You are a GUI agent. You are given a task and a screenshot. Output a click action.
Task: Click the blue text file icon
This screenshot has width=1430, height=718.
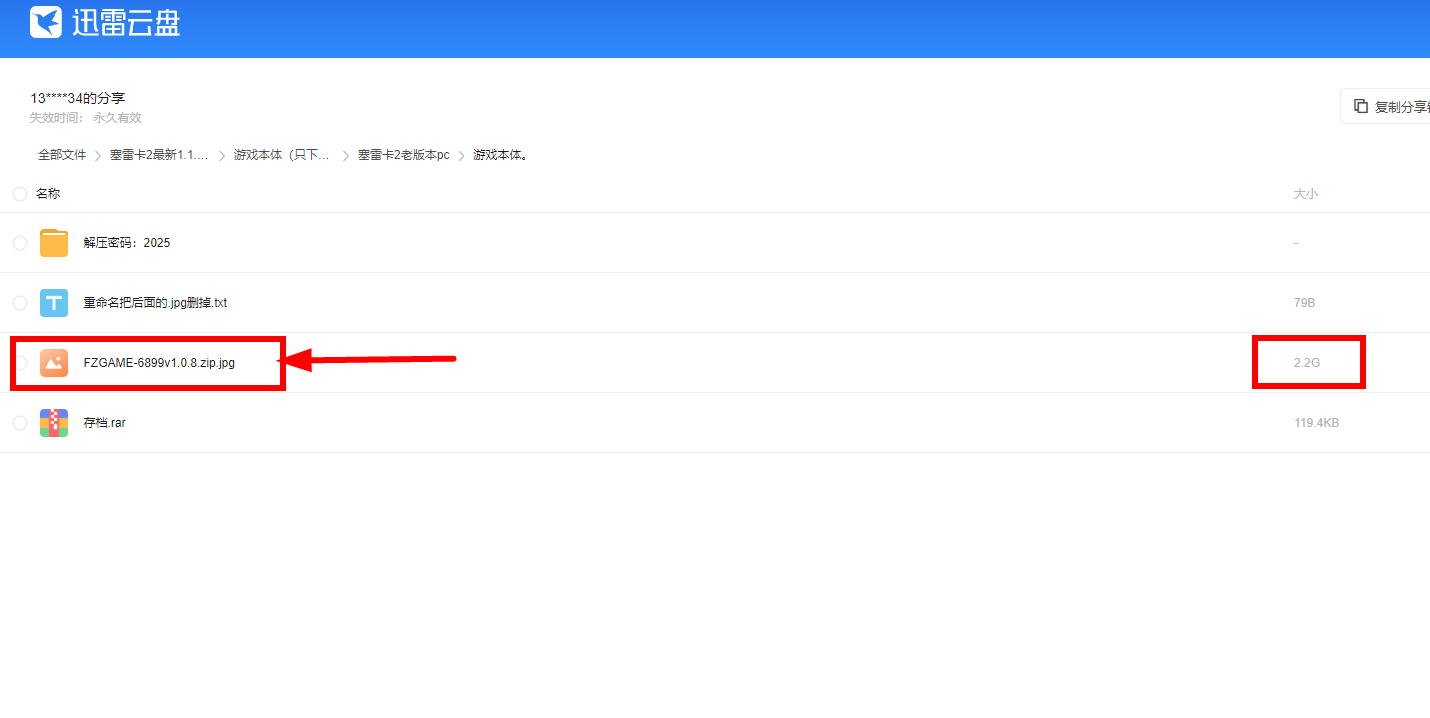coord(54,303)
